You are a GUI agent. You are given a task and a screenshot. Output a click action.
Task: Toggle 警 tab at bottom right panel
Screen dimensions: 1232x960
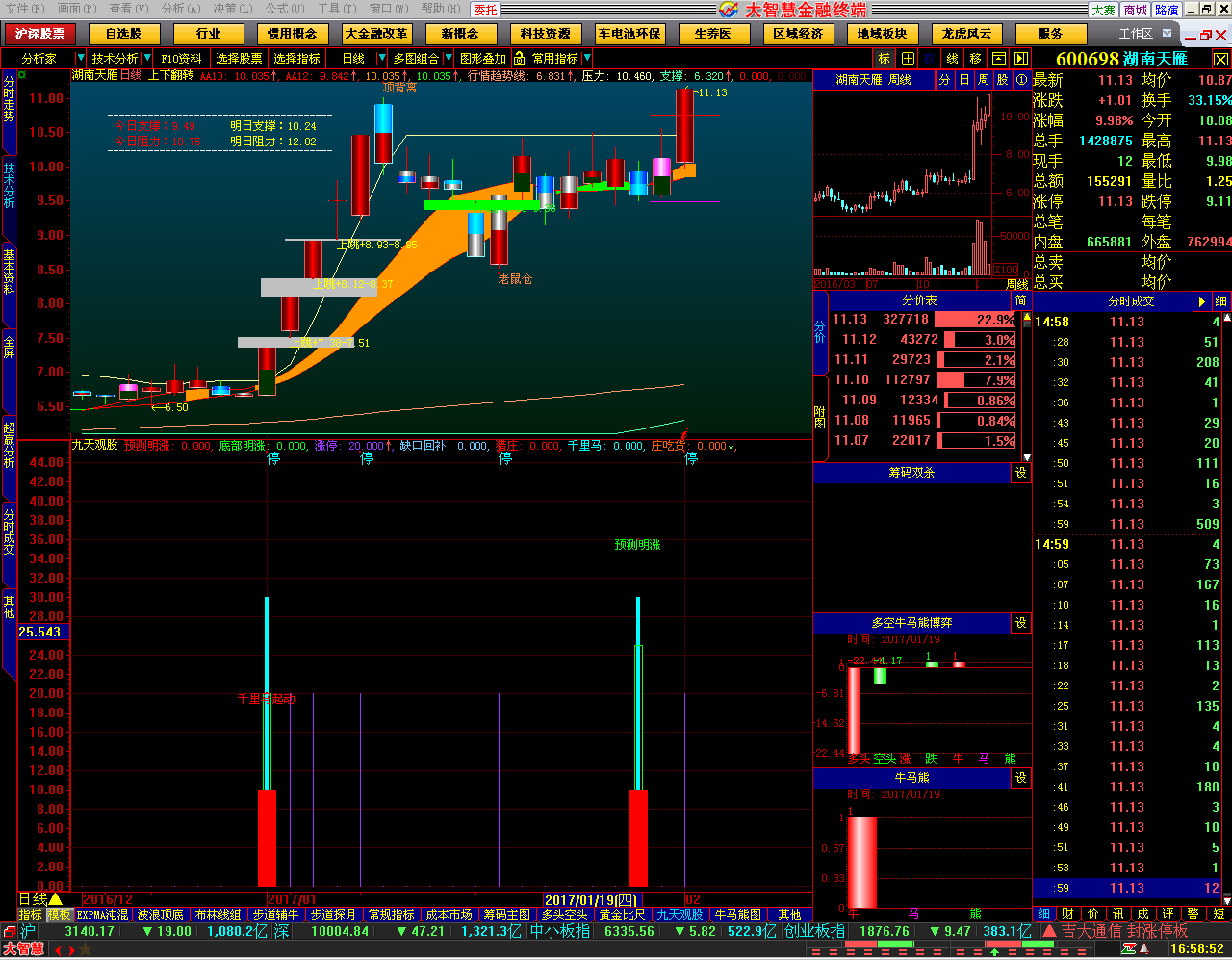[x=1193, y=914]
